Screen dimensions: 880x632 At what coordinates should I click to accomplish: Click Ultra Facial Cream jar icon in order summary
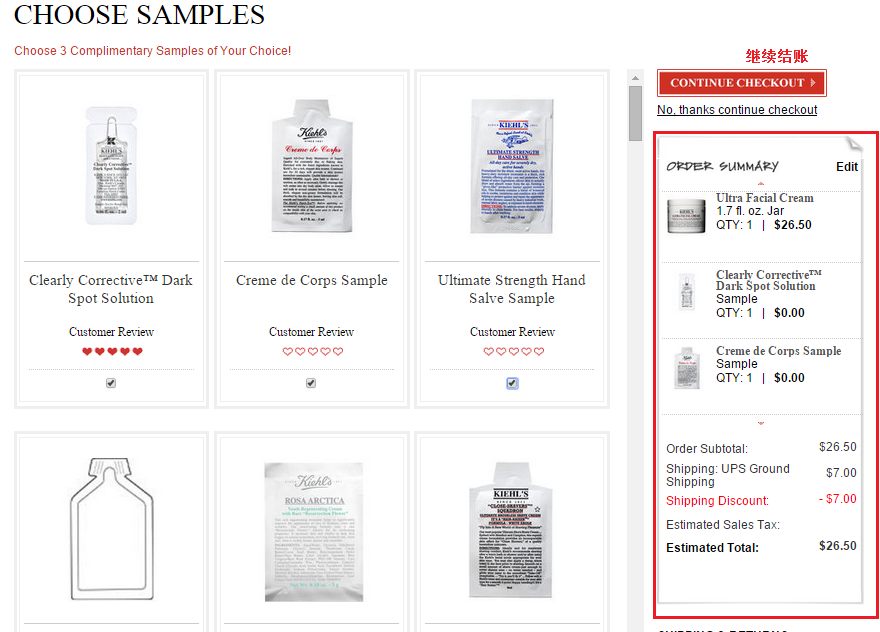[686, 216]
